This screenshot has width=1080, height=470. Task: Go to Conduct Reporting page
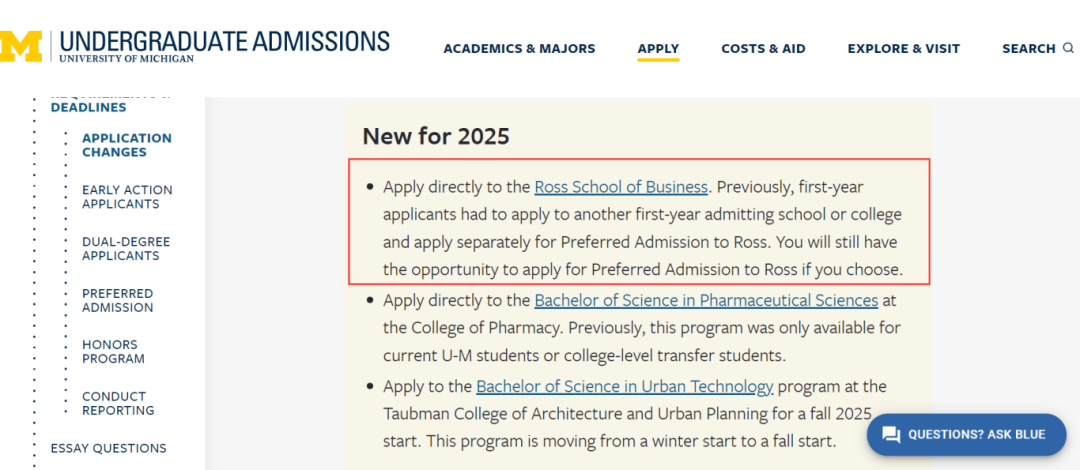tap(118, 403)
